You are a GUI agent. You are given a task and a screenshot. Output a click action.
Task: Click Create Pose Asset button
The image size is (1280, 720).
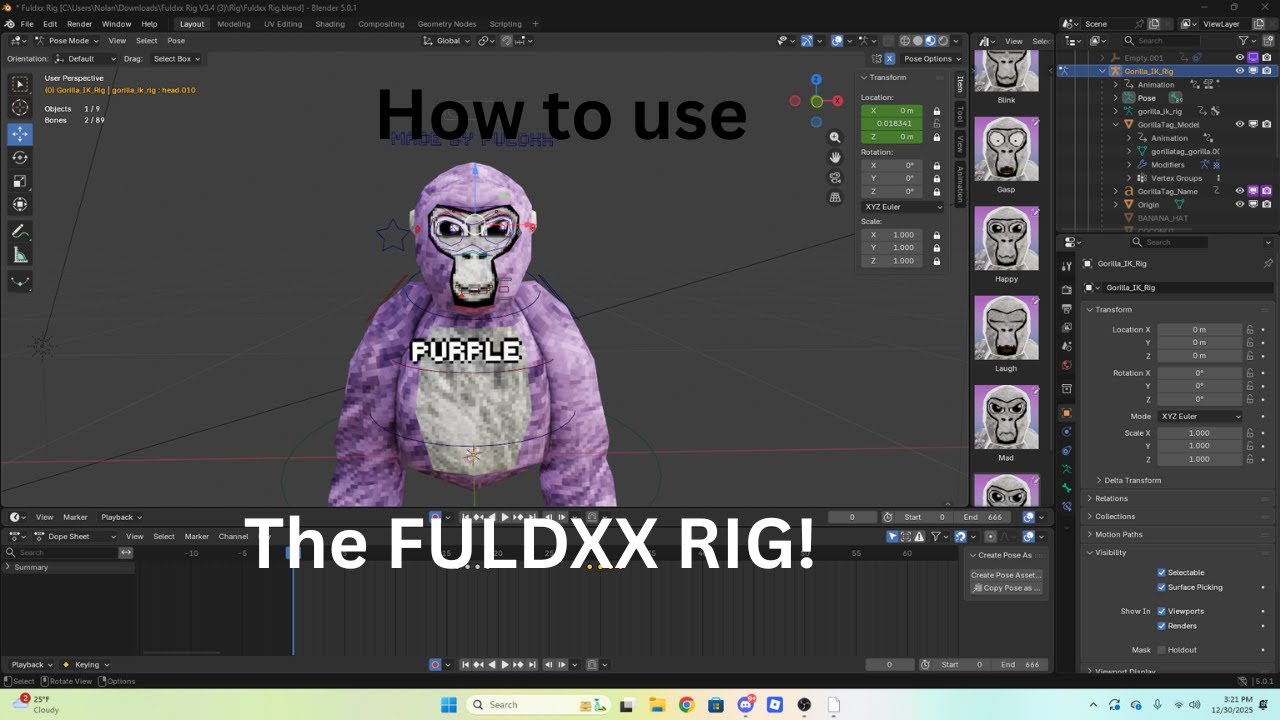[1006, 575]
